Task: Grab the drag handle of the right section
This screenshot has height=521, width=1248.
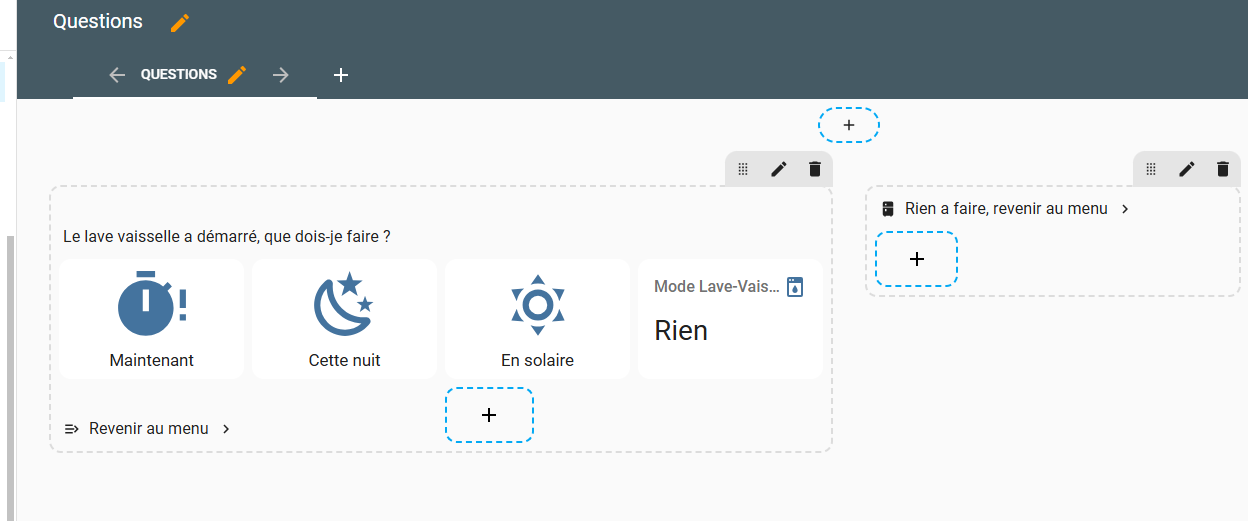Action: [x=1151, y=169]
